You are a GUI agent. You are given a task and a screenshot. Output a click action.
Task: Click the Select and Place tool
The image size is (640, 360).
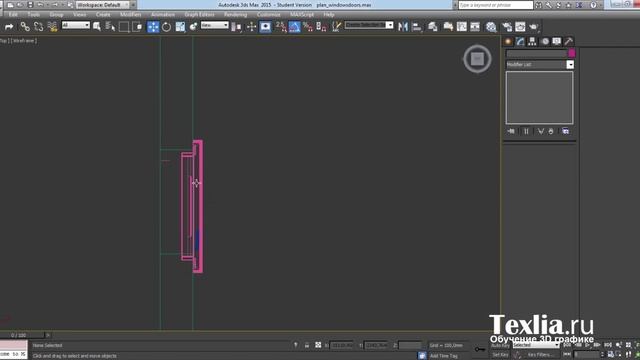coord(193,27)
